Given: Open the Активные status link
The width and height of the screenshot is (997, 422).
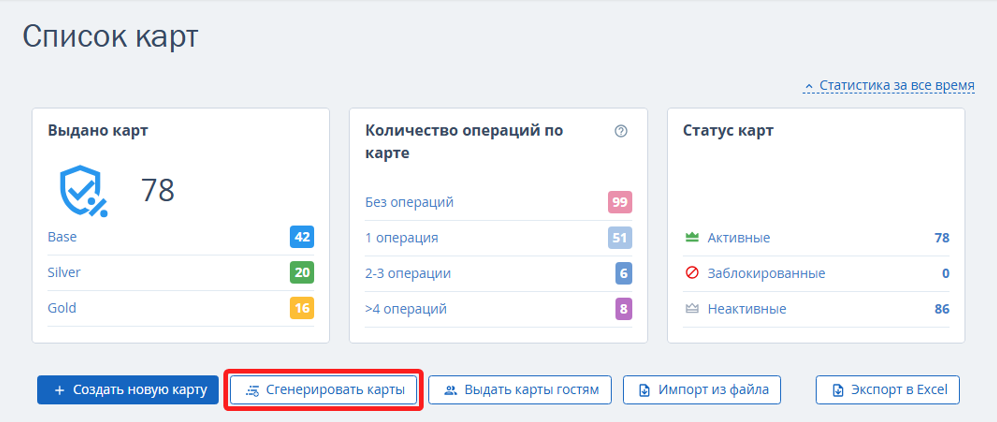Looking at the screenshot, I should [x=739, y=238].
